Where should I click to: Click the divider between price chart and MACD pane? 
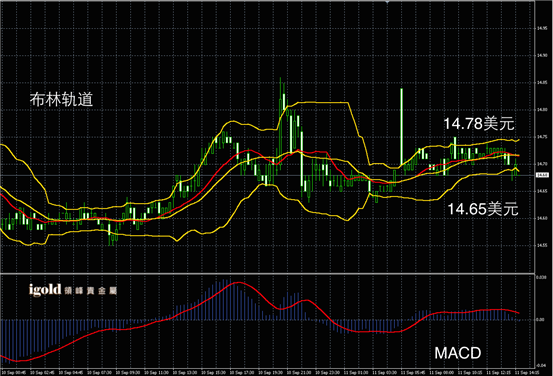(x=267, y=273)
